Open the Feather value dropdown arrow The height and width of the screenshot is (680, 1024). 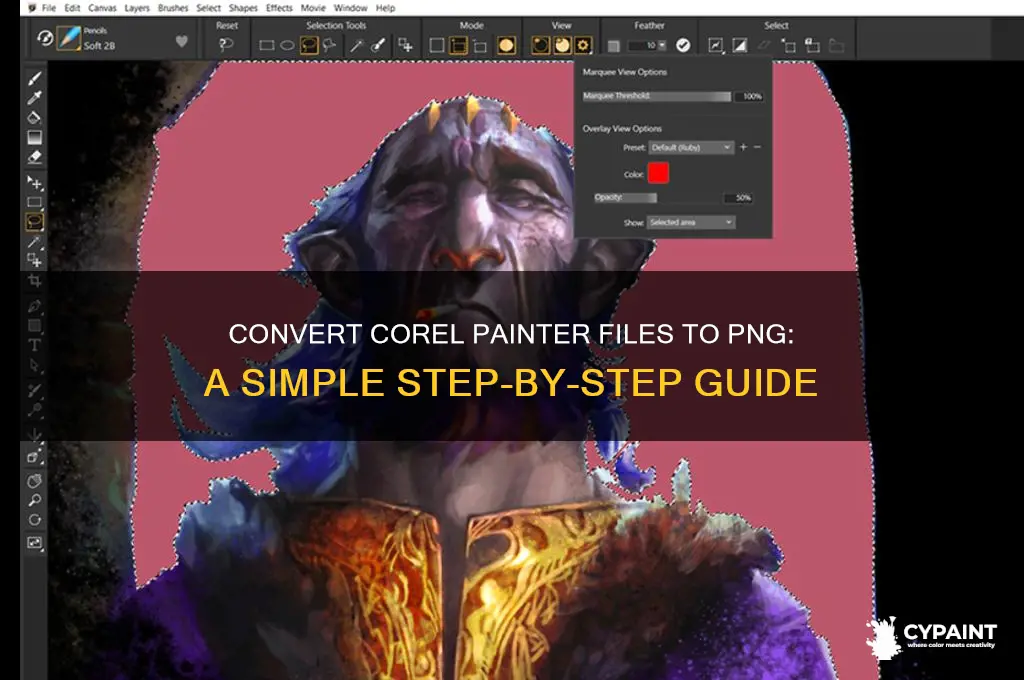(x=662, y=45)
